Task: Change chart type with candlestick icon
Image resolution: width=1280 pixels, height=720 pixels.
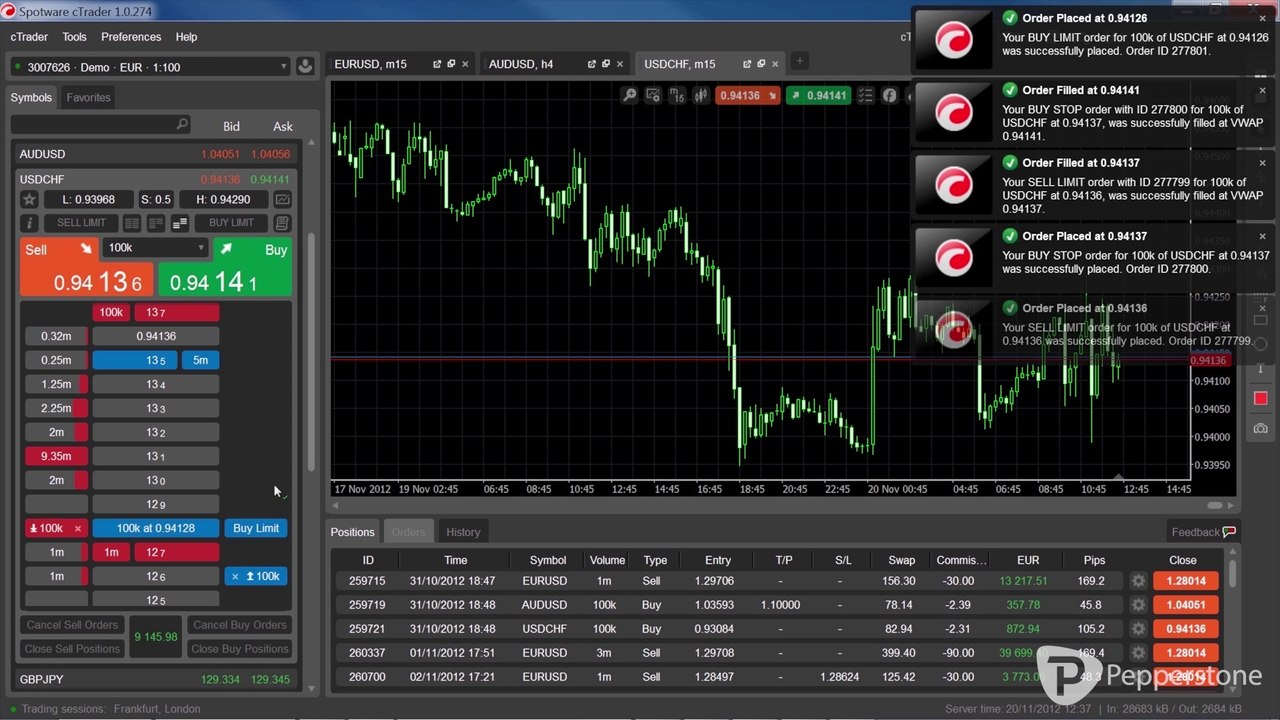Action: 701,96
